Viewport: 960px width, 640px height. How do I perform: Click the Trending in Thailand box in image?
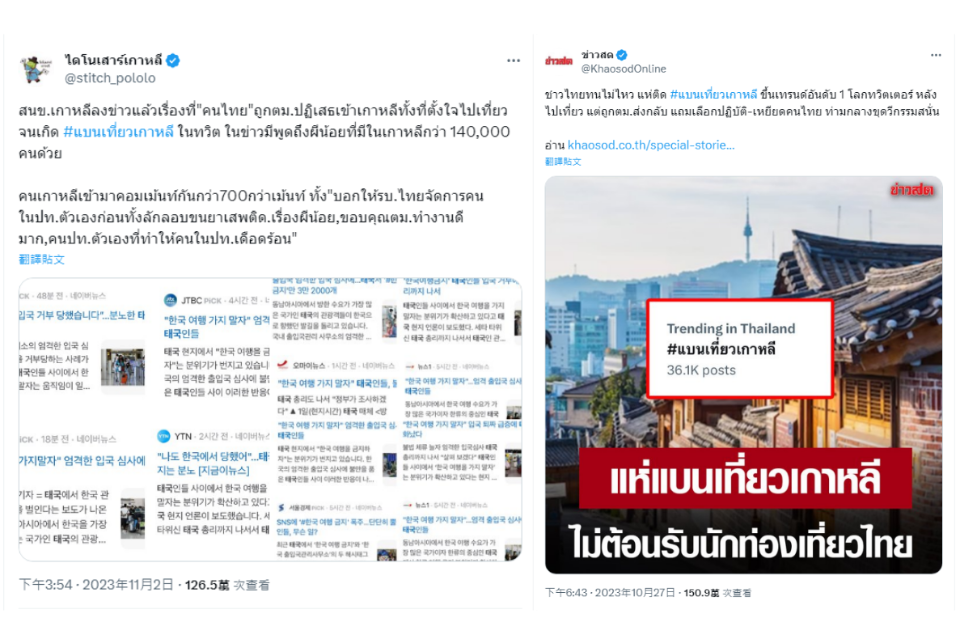pos(740,348)
